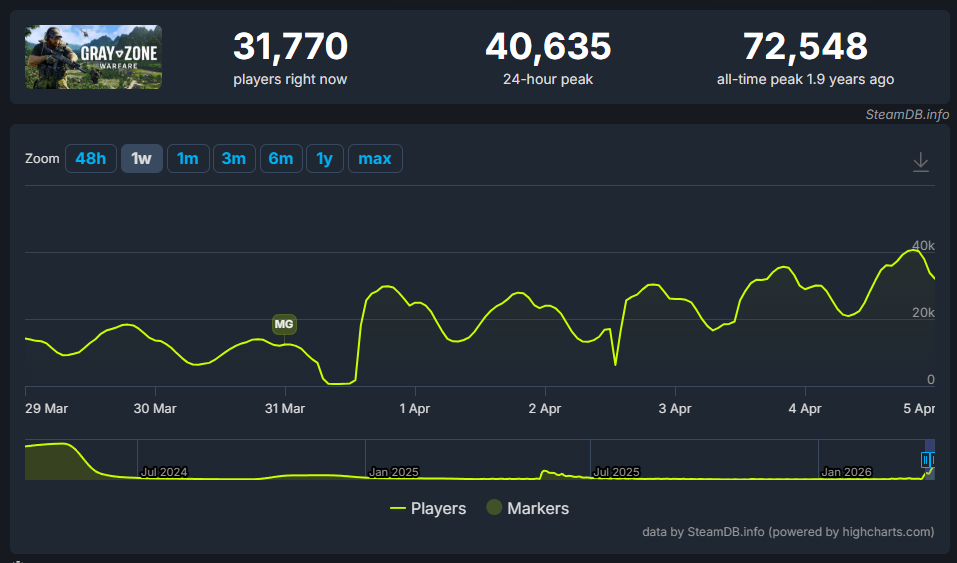Click Jan 2026 in the navigator timeline
Screen dimensions: 957x563
tap(847, 472)
